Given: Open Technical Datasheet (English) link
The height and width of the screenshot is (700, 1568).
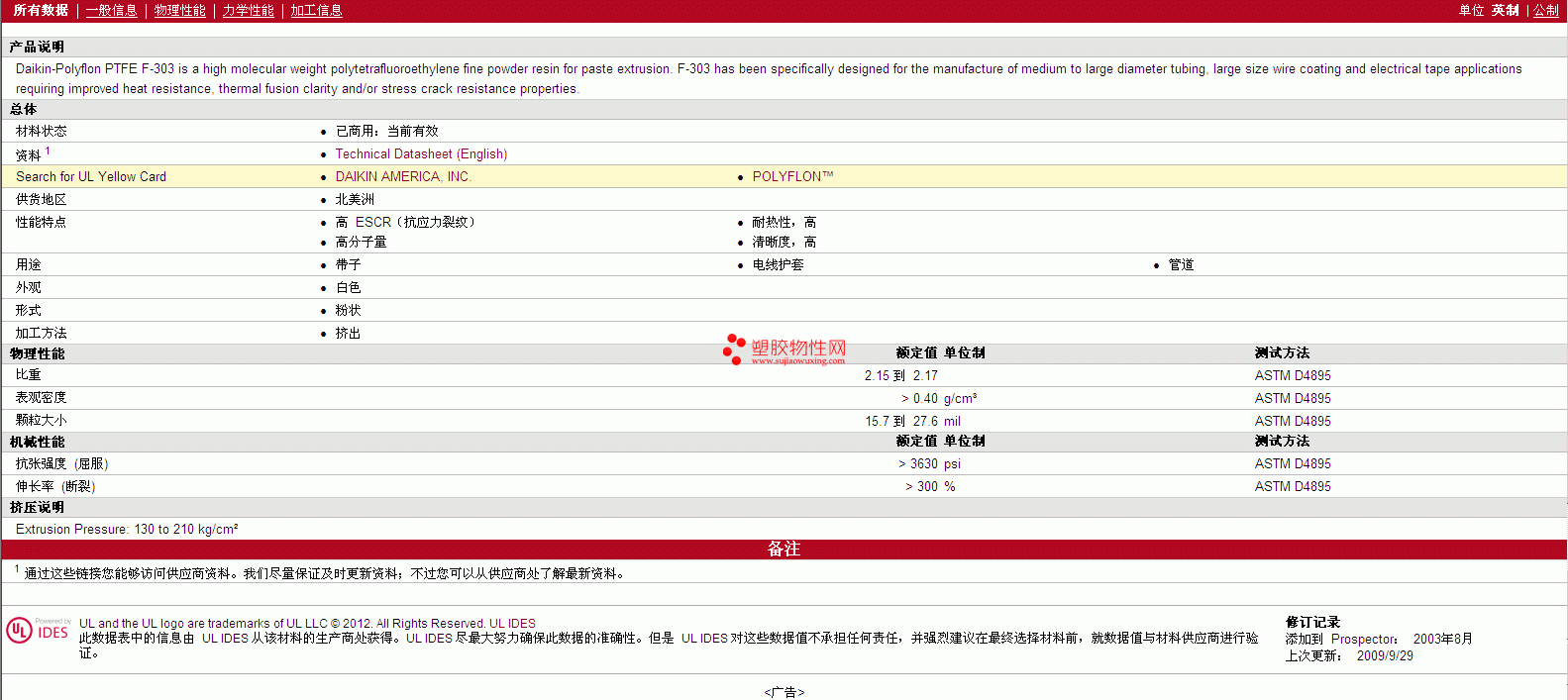Looking at the screenshot, I should click(421, 153).
